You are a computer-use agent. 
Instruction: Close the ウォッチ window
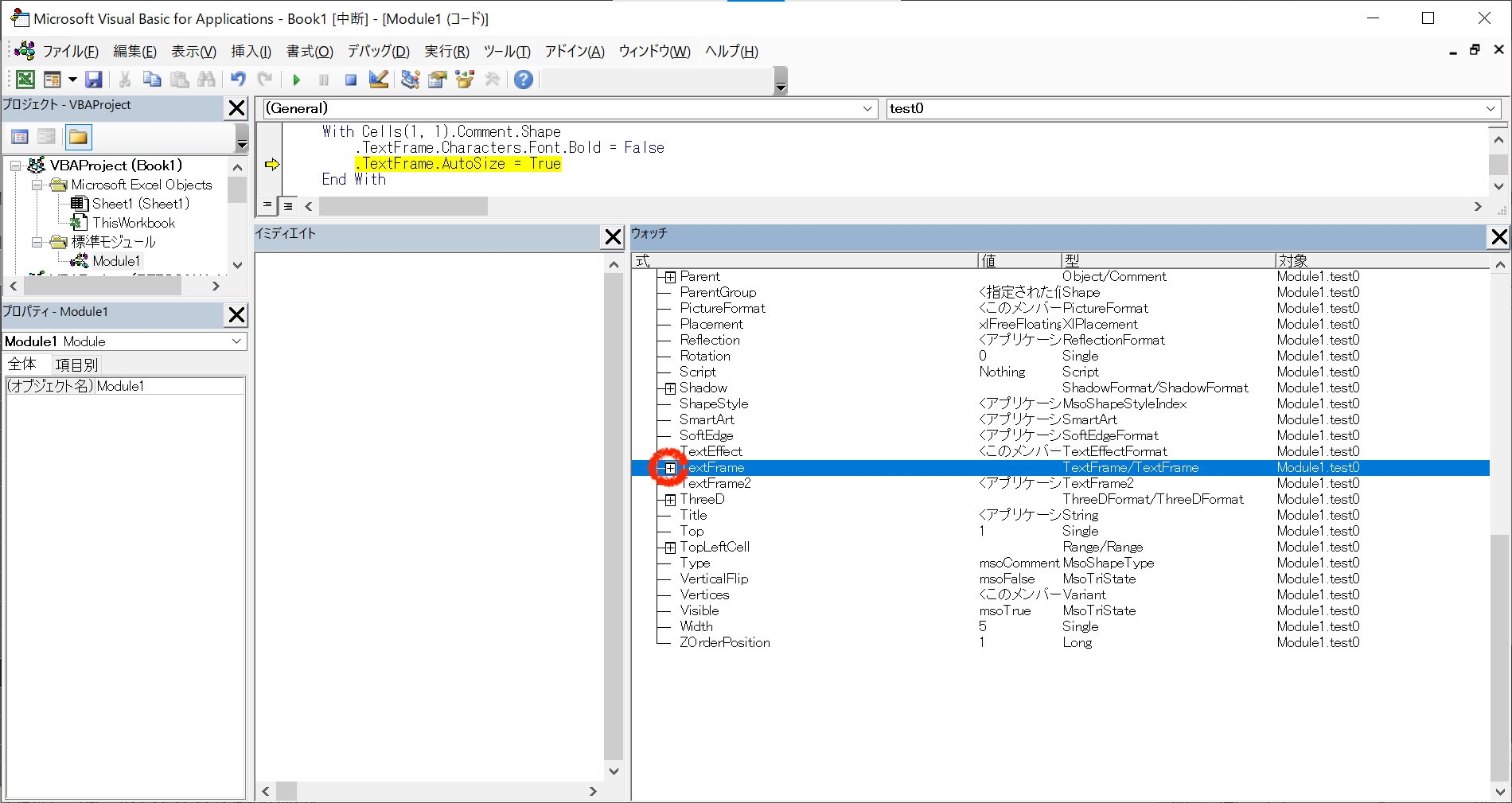pos(1499,237)
